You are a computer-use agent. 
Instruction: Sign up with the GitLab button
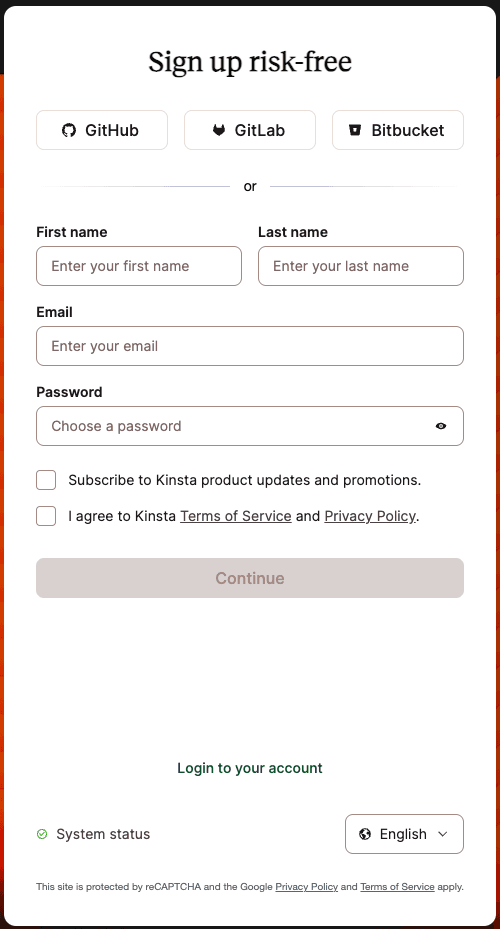pyautogui.click(x=250, y=130)
